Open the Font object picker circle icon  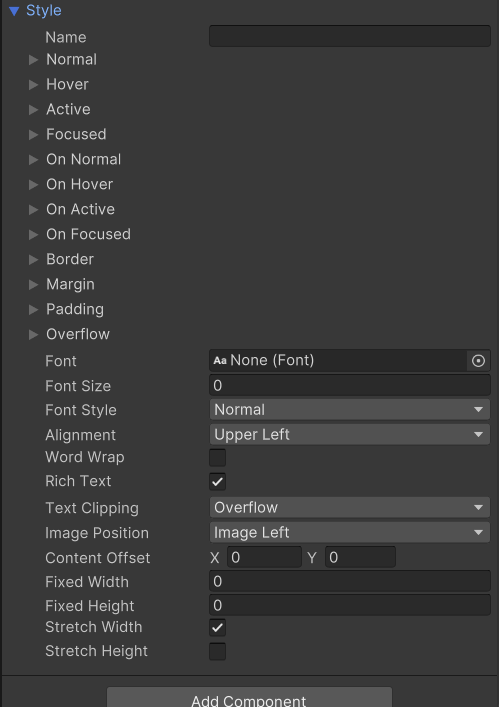478,361
